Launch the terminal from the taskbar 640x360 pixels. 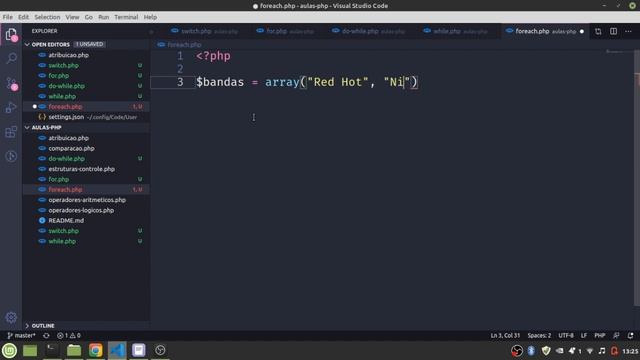[51, 351]
